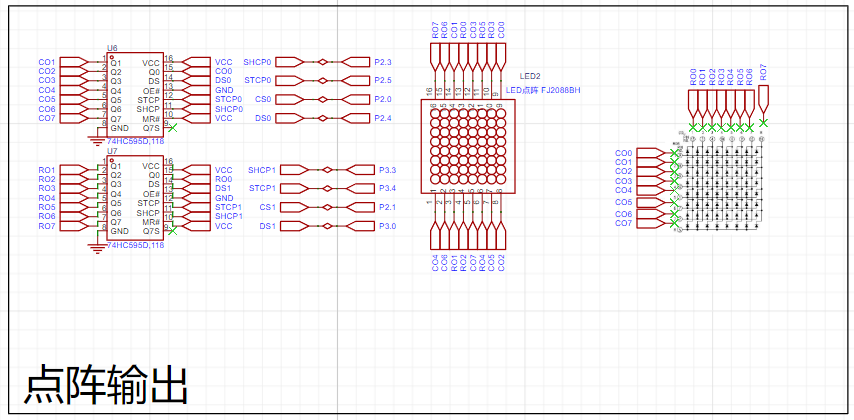
Task: Select the ground symbol below U6
Action: point(97,142)
